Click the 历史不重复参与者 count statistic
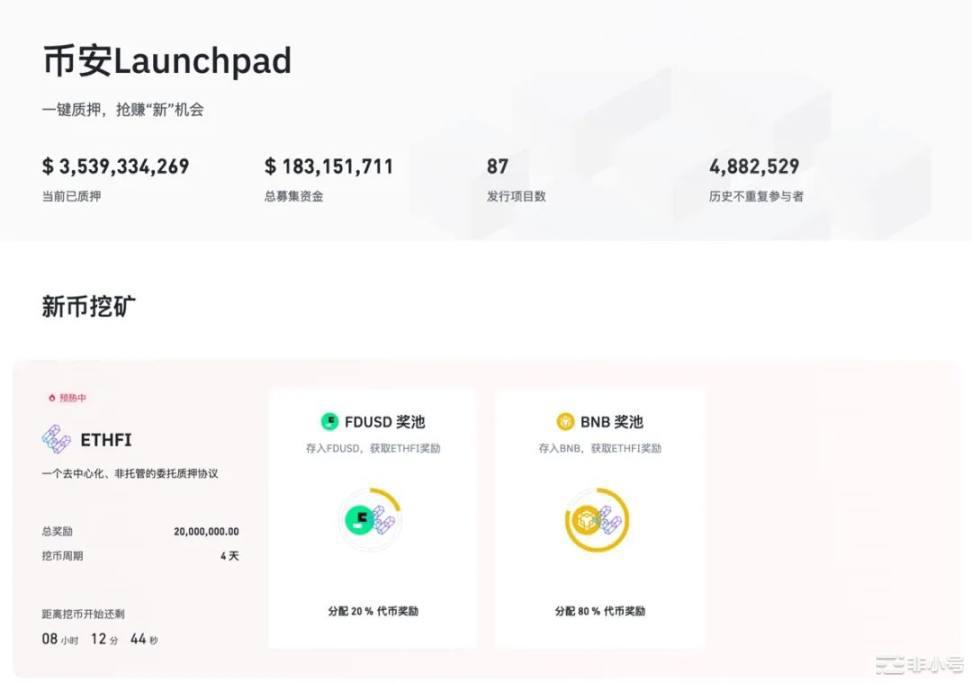 (754, 167)
